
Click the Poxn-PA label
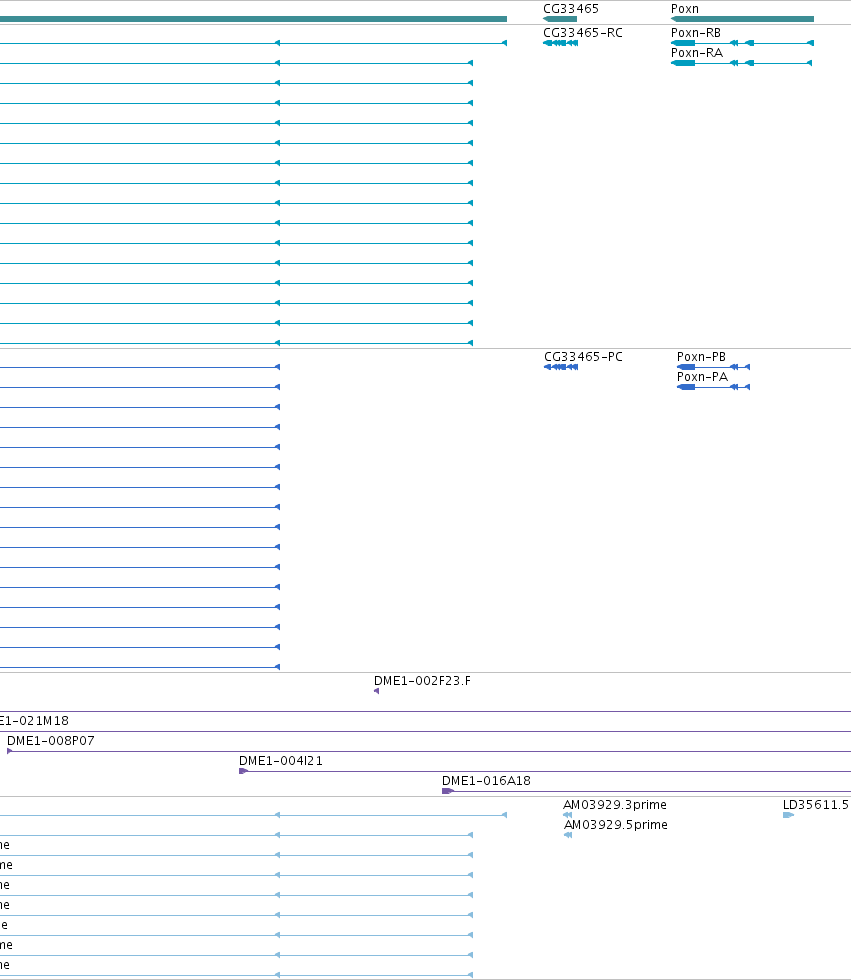[702, 376]
